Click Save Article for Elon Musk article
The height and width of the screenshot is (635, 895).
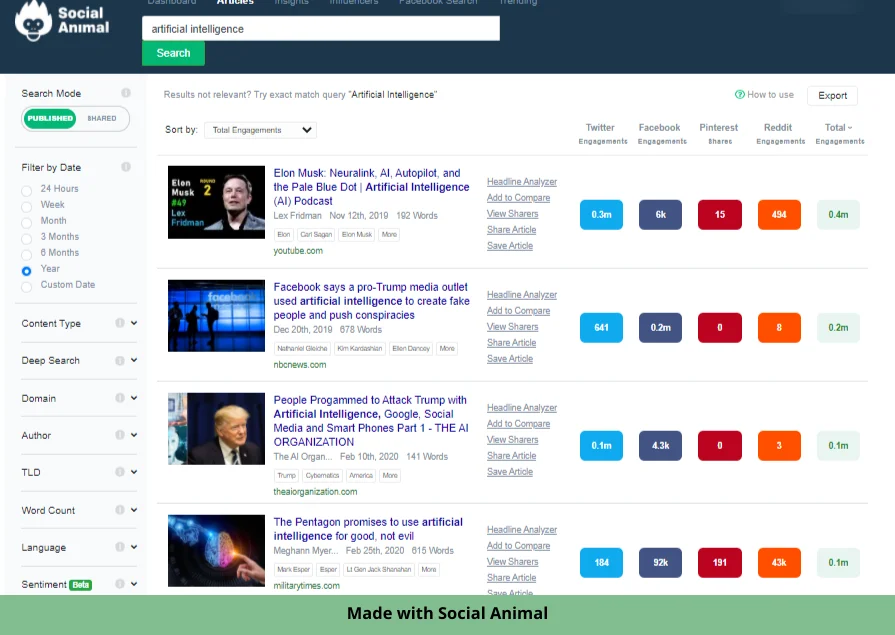click(x=509, y=246)
